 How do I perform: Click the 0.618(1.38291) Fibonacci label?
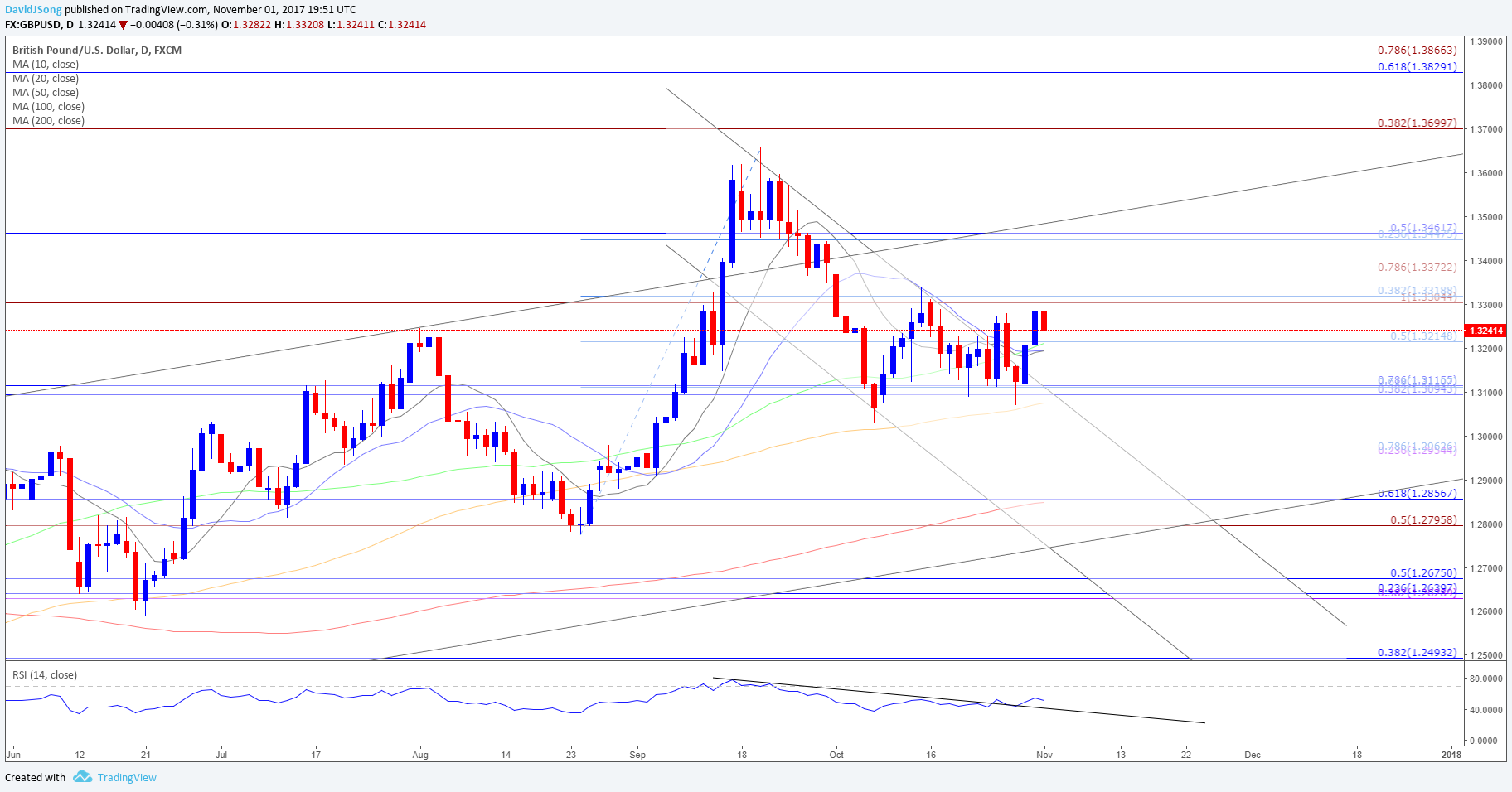[x=1417, y=67]
